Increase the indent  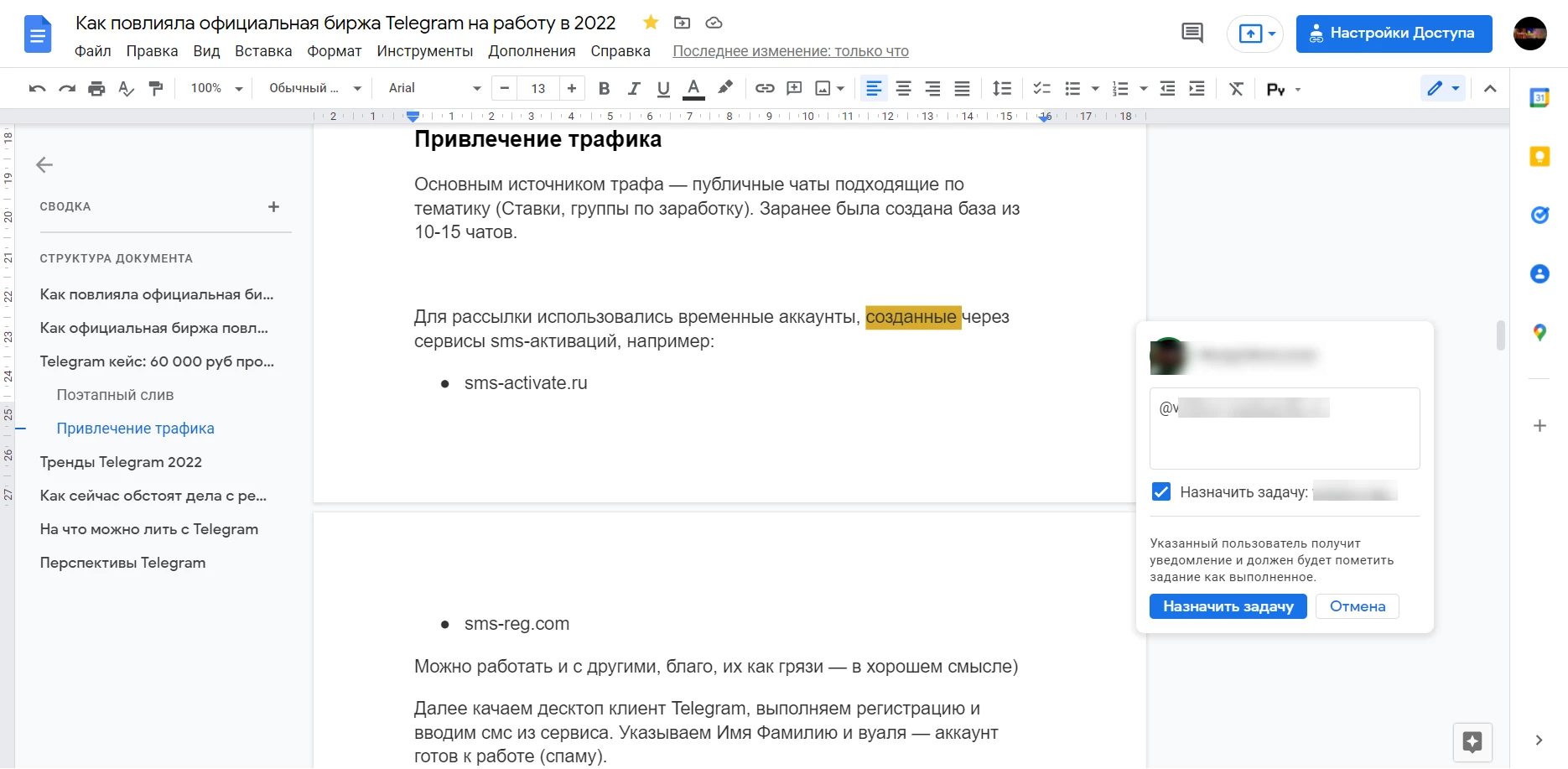(x=1197, y=89)
